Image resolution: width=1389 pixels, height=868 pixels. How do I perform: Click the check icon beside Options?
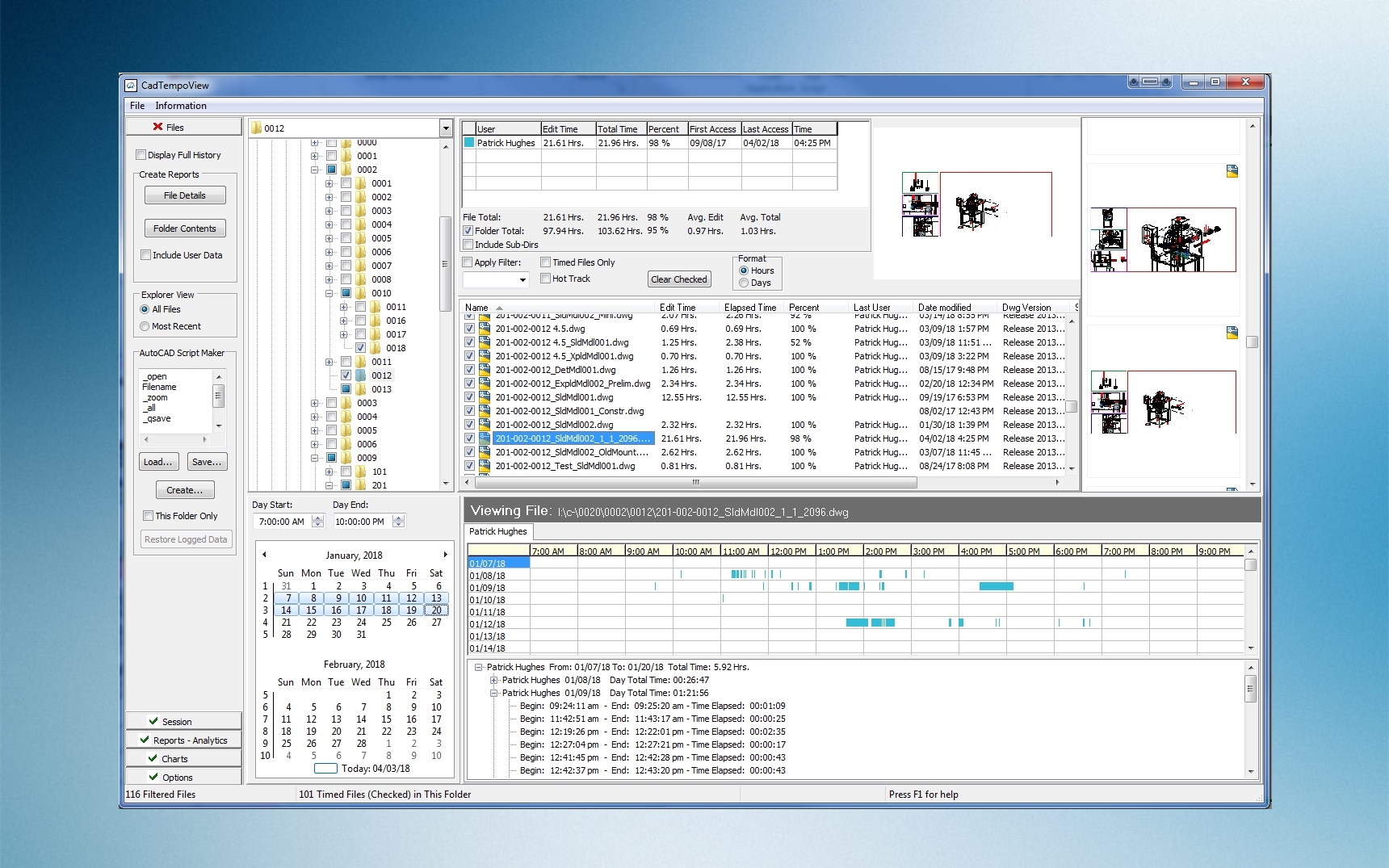click(x=153, y=777)
